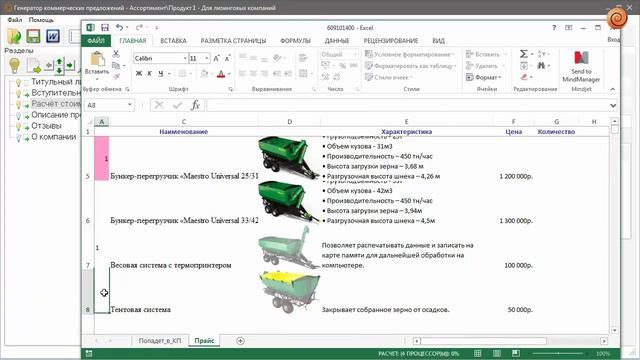
Task: Click the cancel X in formula bar
Action: [159, 105]
